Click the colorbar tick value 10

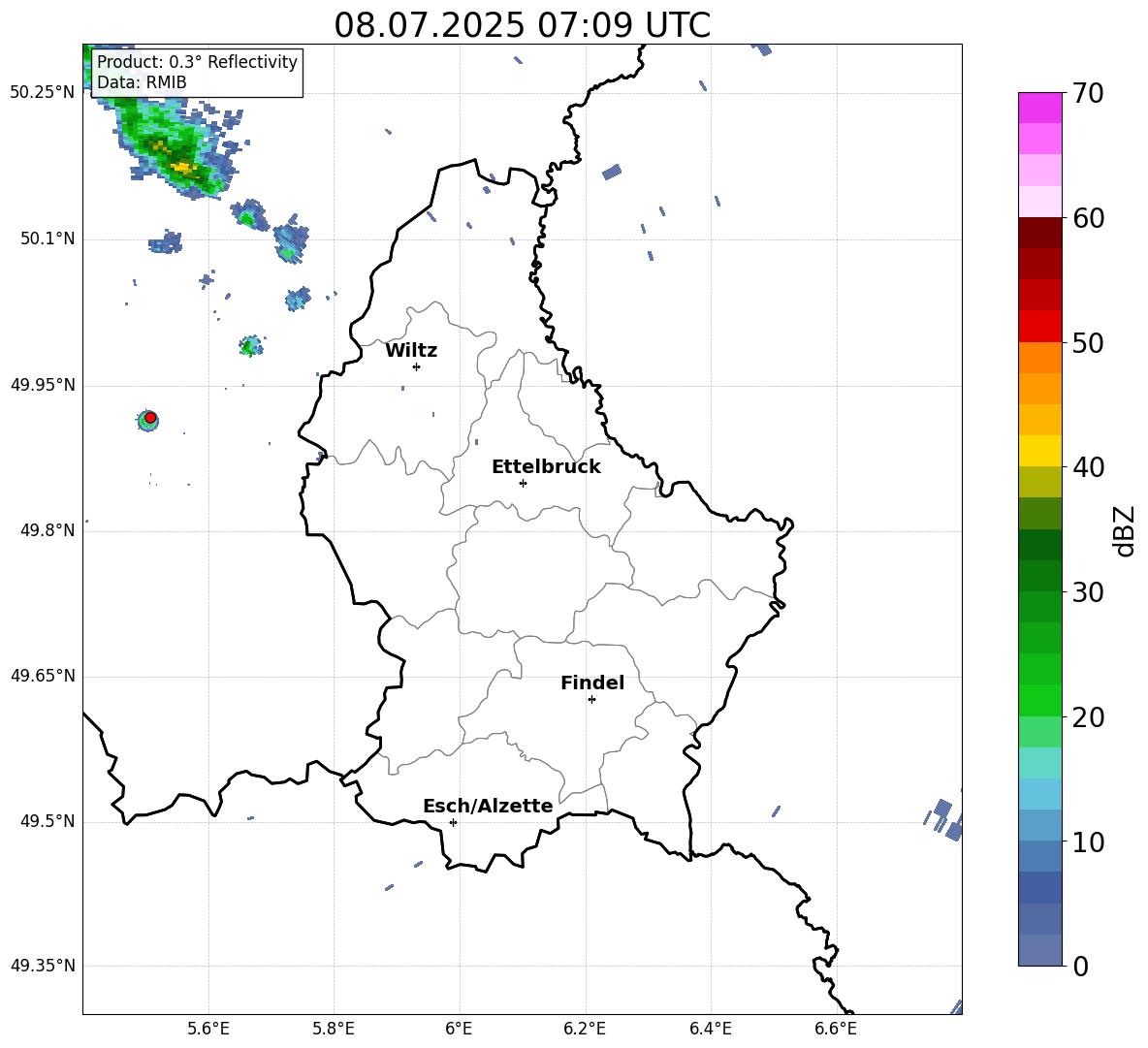(x=1089, y=842)
